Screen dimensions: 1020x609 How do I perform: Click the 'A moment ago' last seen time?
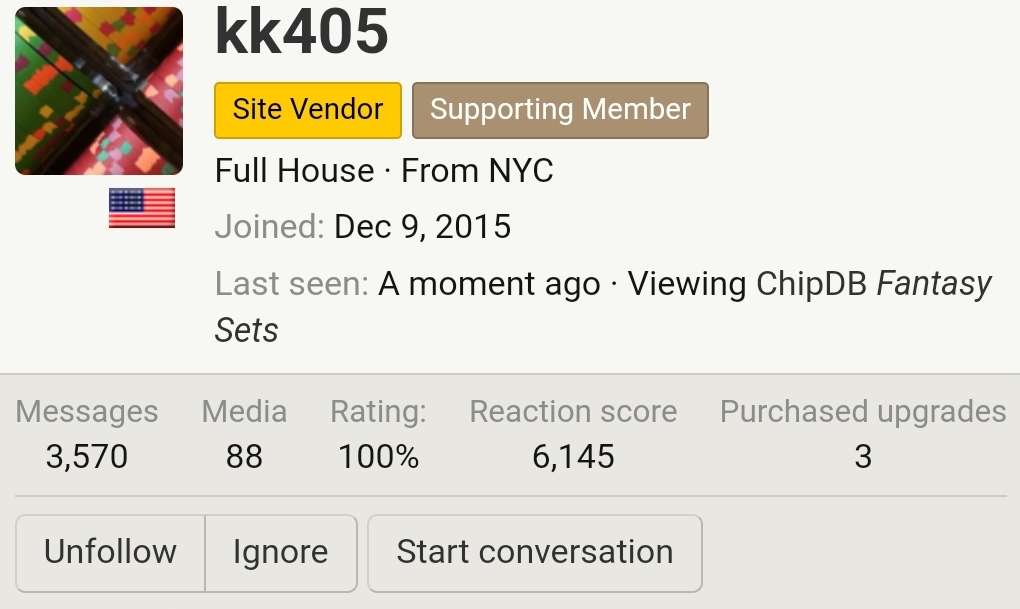(489, 285)
